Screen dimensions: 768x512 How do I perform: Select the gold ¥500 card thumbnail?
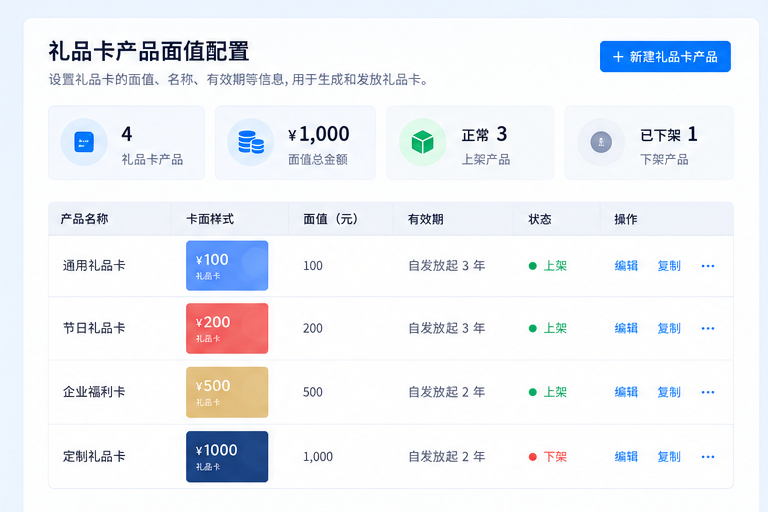point(227,392)
